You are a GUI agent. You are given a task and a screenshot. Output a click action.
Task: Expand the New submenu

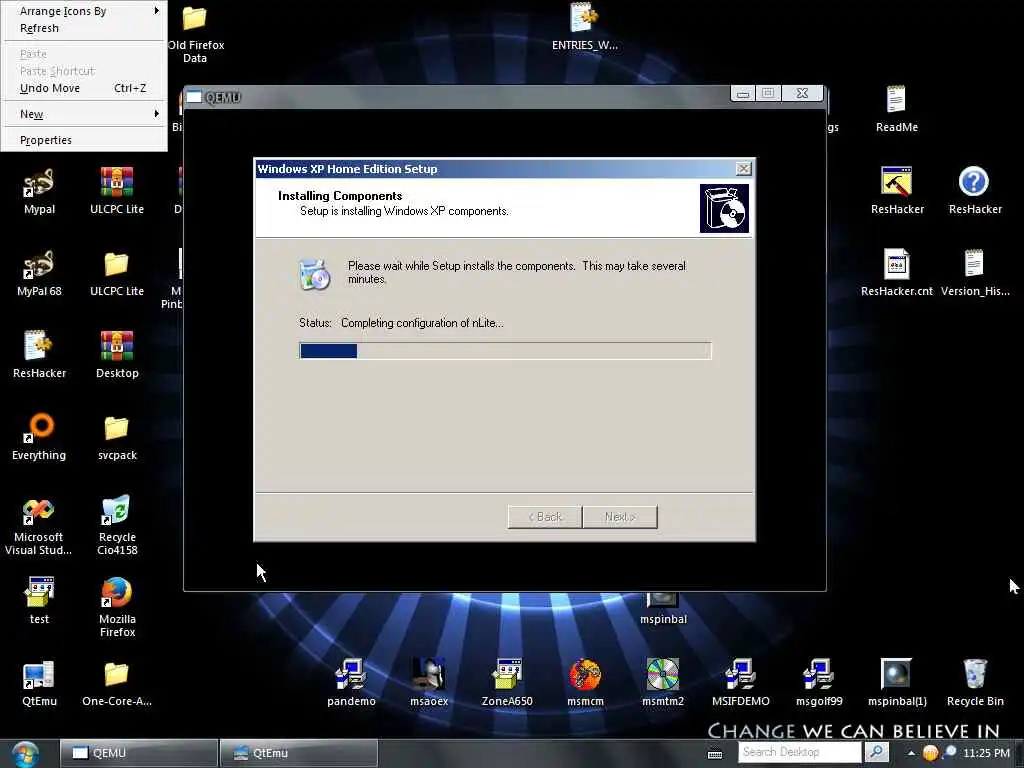84,114
